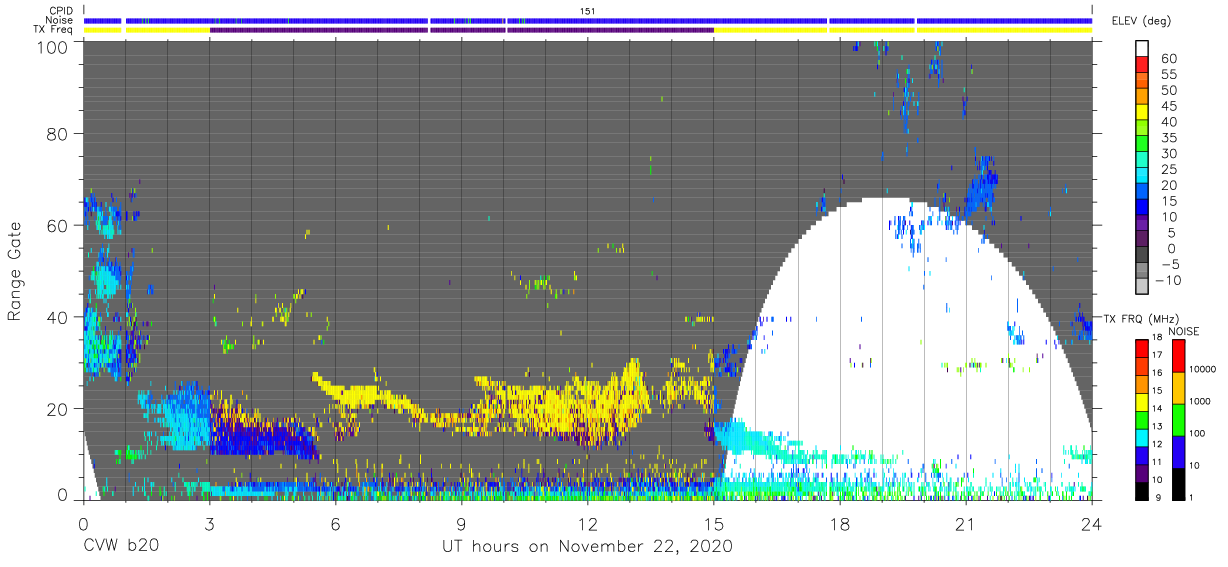Click the 3 tick on the UT hours axis
The width and height of the screenshot is (1228, 567).
click(x=209, y=524)
